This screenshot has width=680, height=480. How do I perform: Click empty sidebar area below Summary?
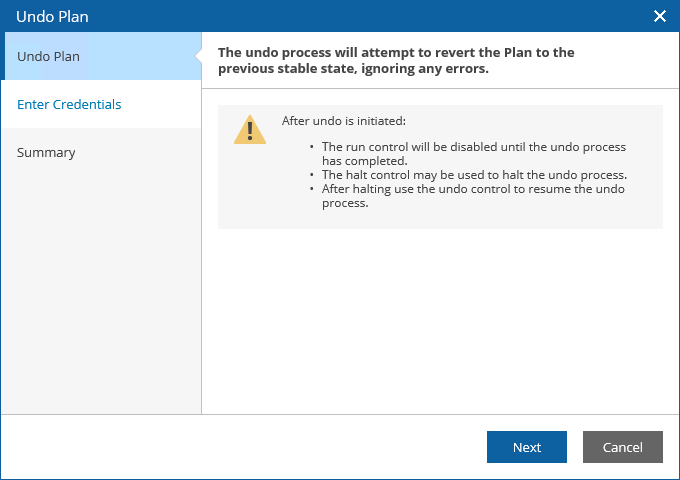(x=100, y=300)
